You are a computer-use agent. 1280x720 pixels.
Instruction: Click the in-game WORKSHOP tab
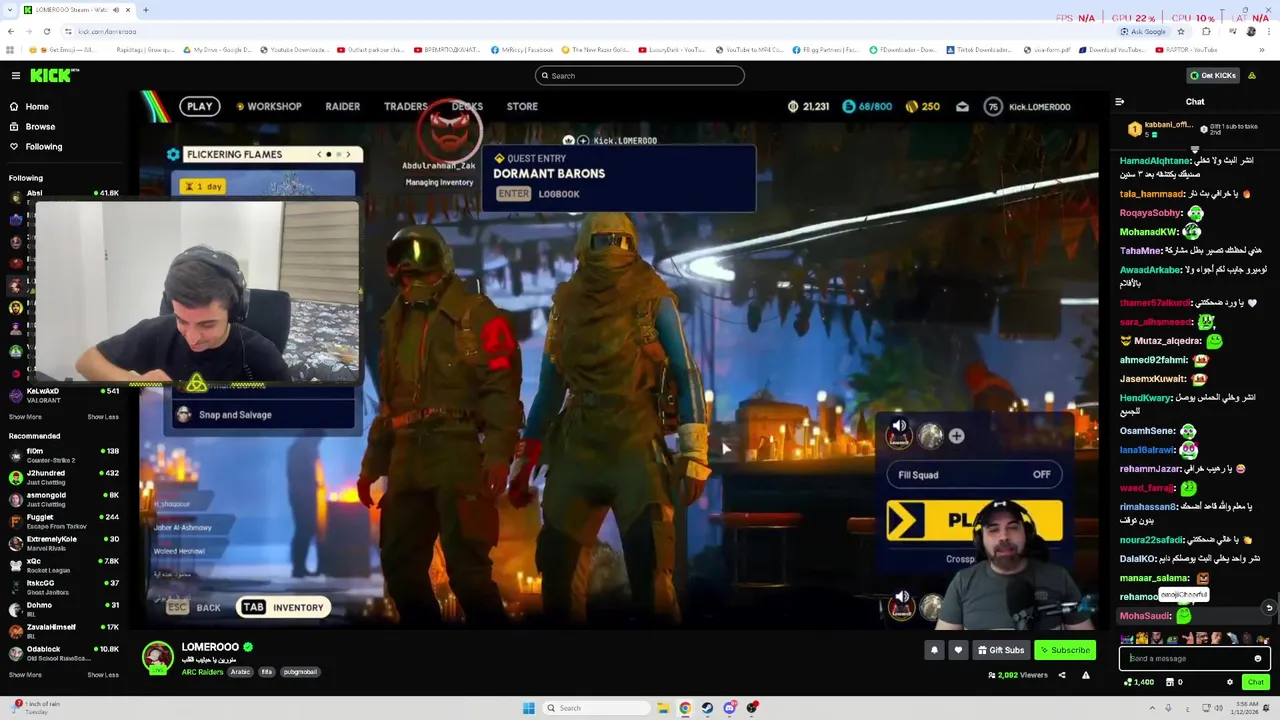pos(269,106)
